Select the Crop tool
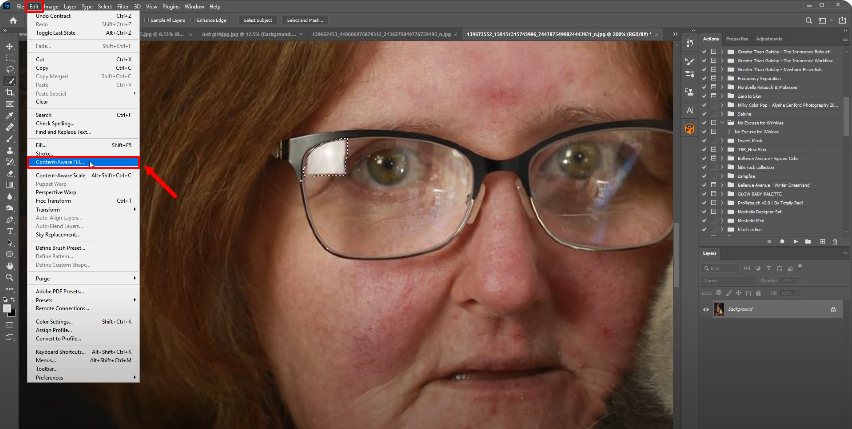Viewport: 852px width, 429px height. pyautogui.click(x=10, y=93)
